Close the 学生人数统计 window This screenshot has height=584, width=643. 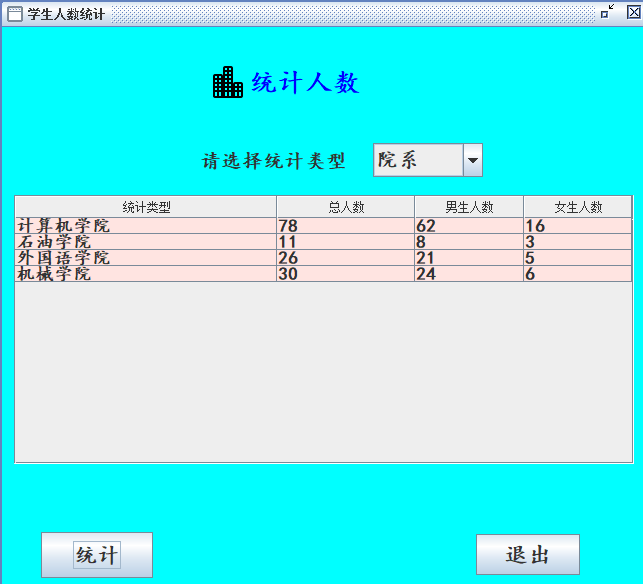coord(634,12)
